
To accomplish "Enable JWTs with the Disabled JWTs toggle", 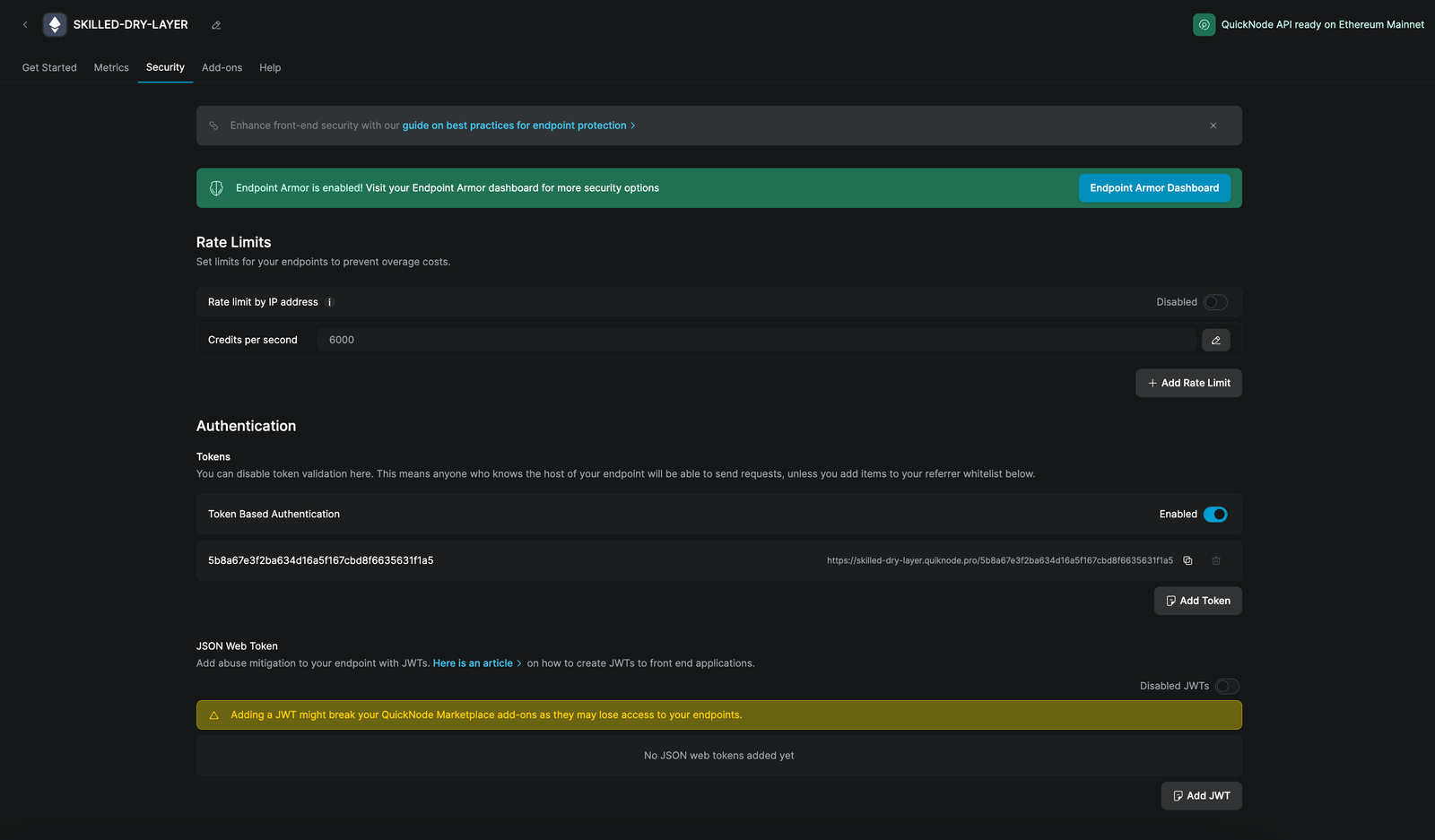I will pos(1228,686).
